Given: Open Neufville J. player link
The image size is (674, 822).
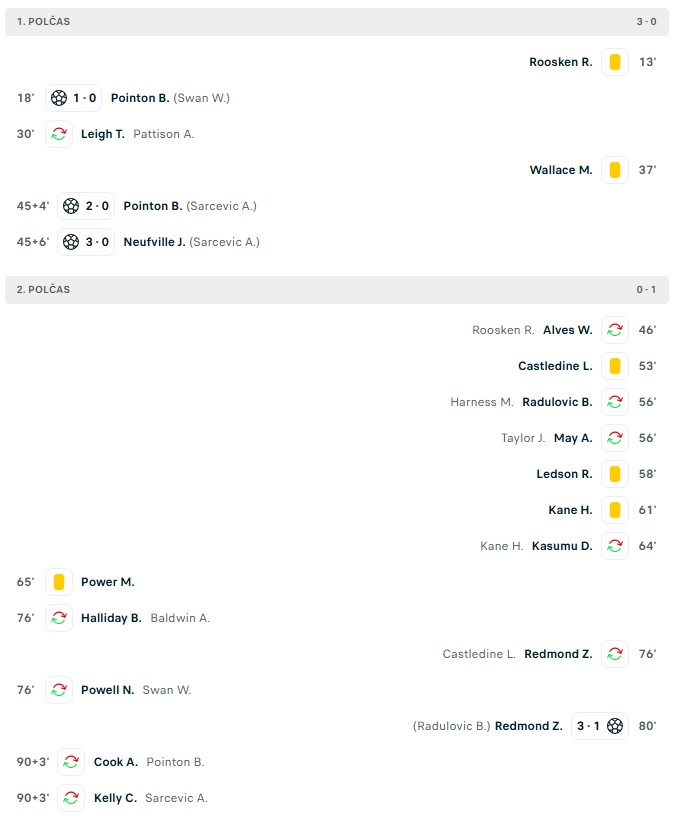Looking at the screenshot, I should click(154, 242).
